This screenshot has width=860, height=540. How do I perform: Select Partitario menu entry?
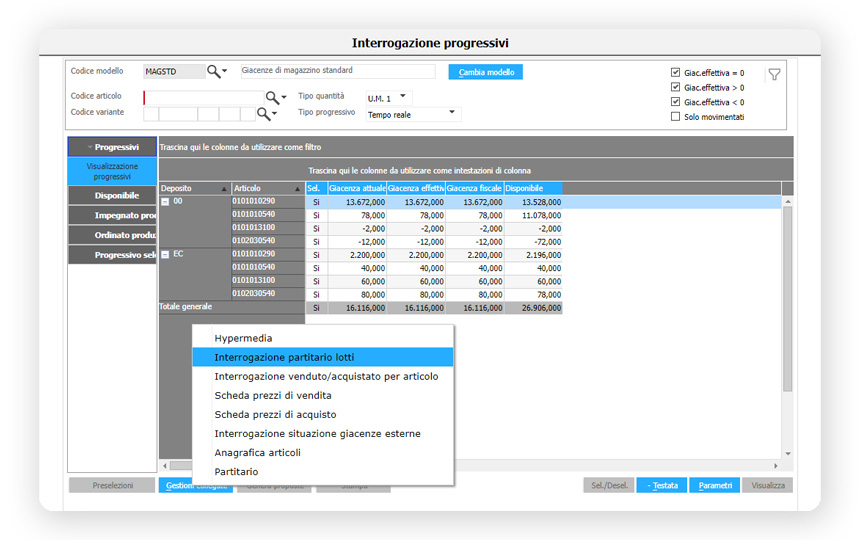[x=323, y=472]
